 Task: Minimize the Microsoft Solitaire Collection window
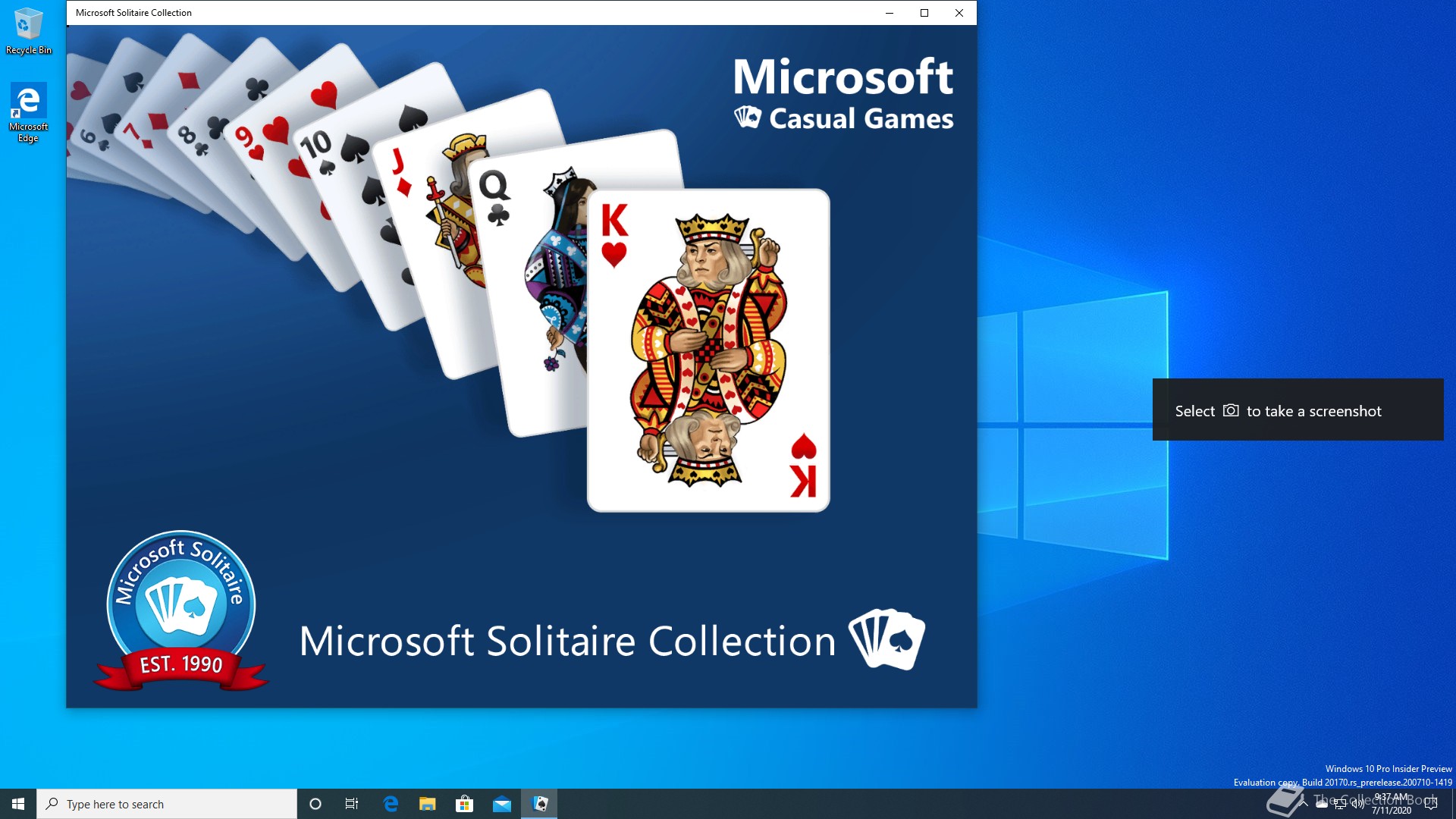pyautogui.click(x=890, y=13)
